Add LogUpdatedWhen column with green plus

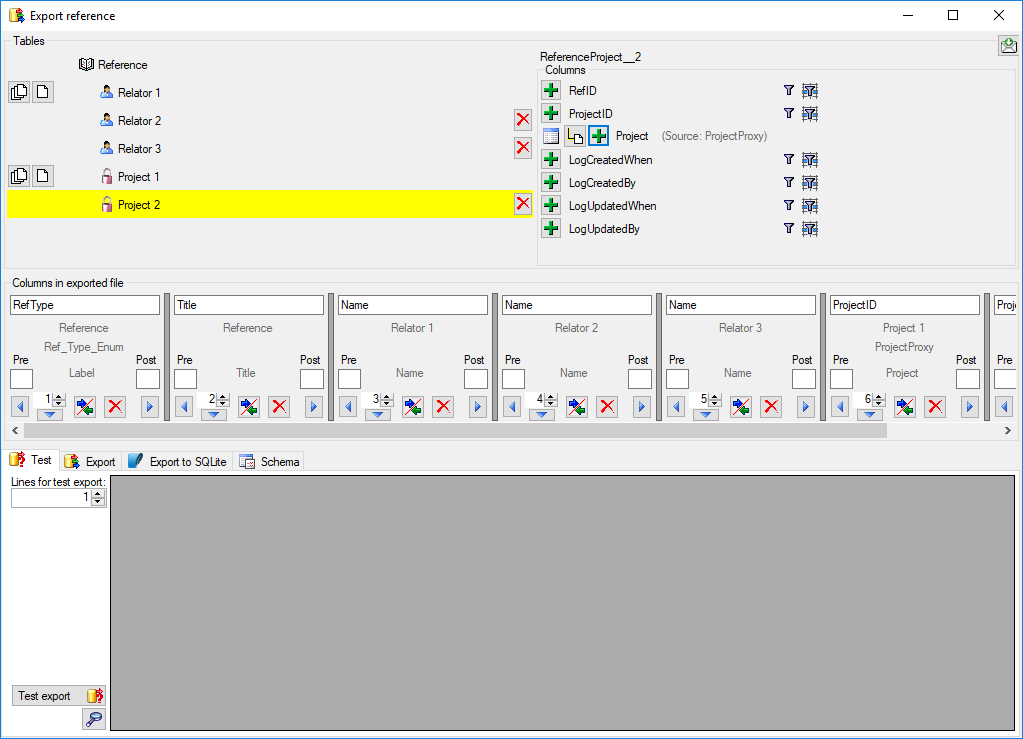(551, 205)
